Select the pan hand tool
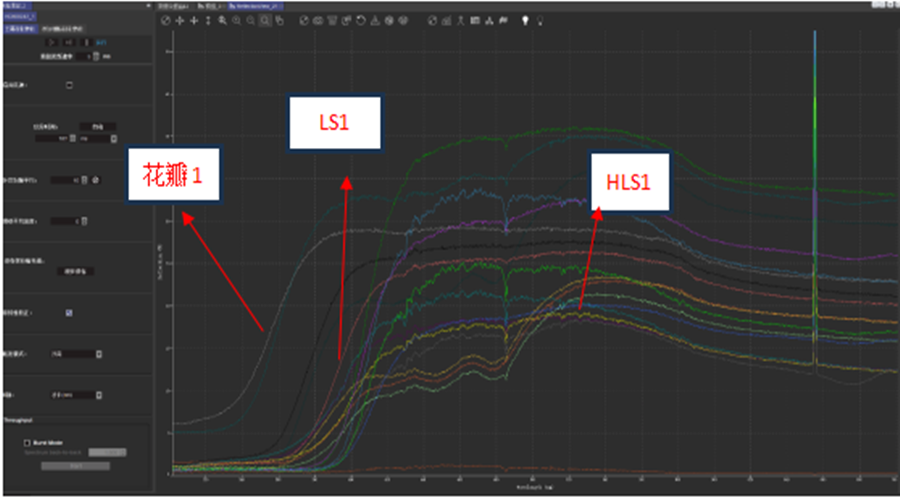This screenshot has width=900, height=500. coord(278,20)
